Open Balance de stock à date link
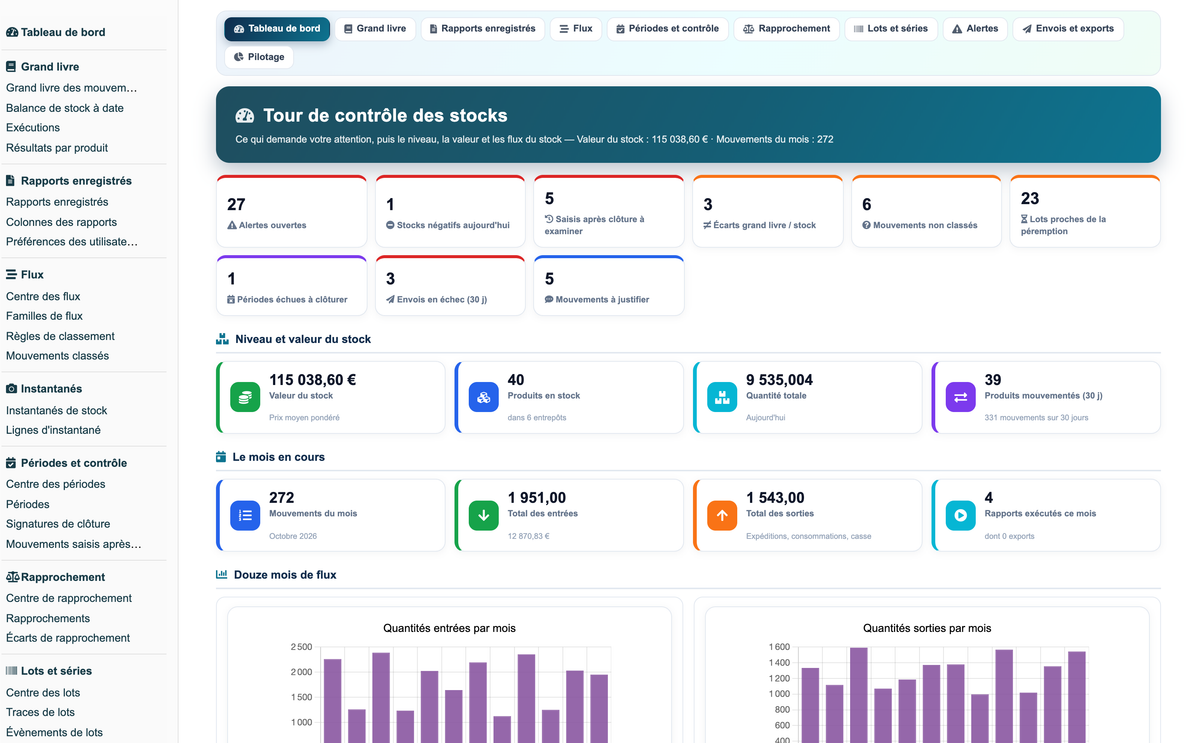 [x=65, y=108]
